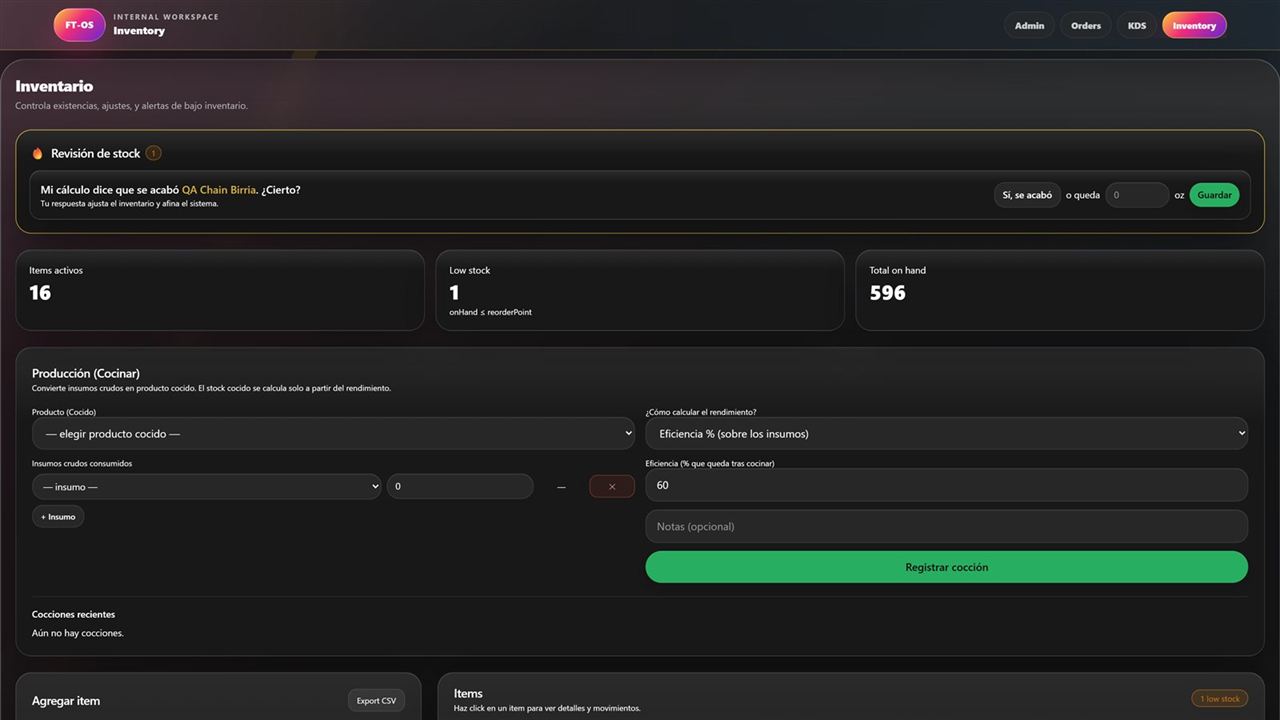
Task: Open the KDS tab
Action: (1137, 26)
